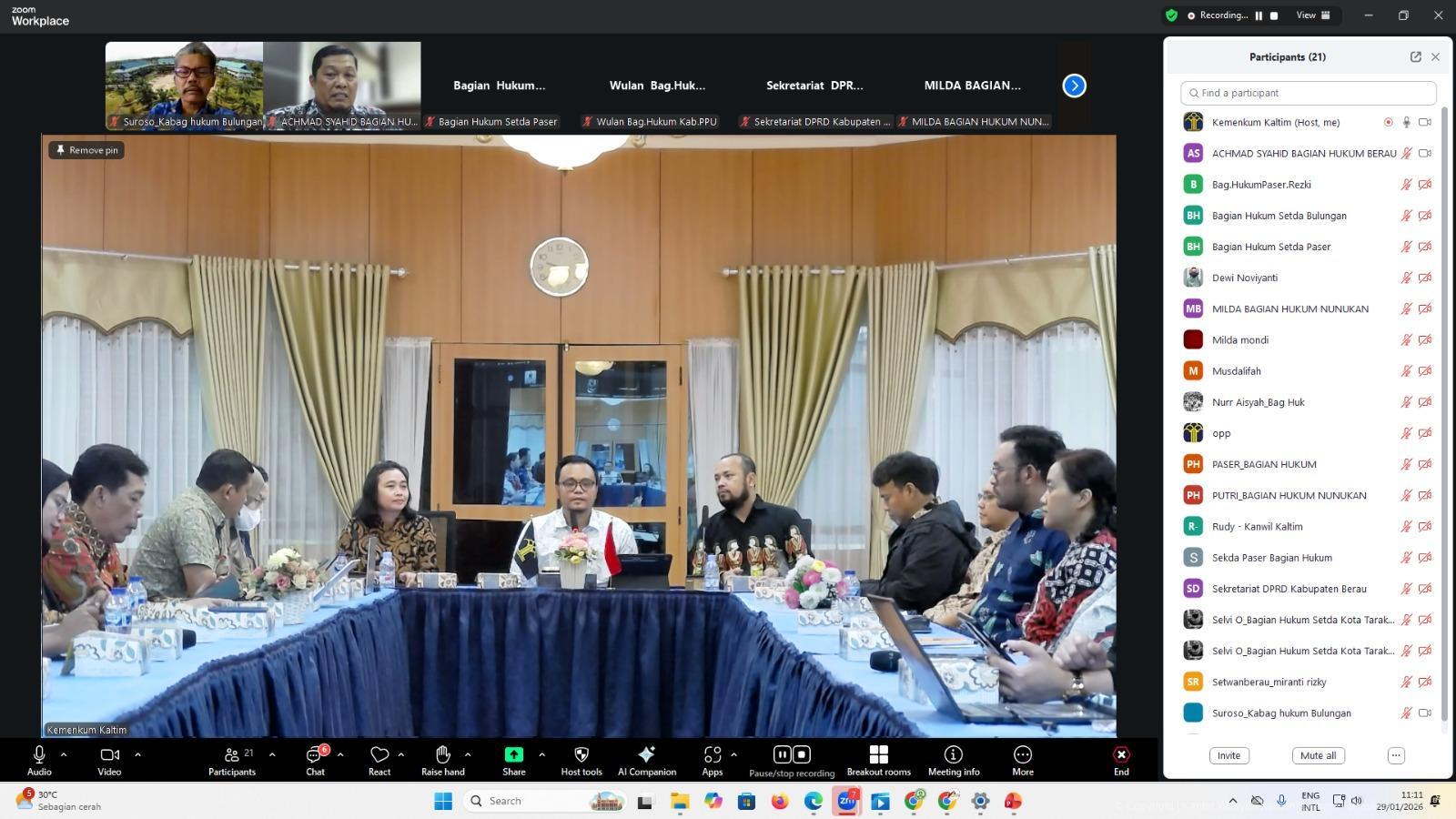Click the Find a participant search field

point(1309,93)
